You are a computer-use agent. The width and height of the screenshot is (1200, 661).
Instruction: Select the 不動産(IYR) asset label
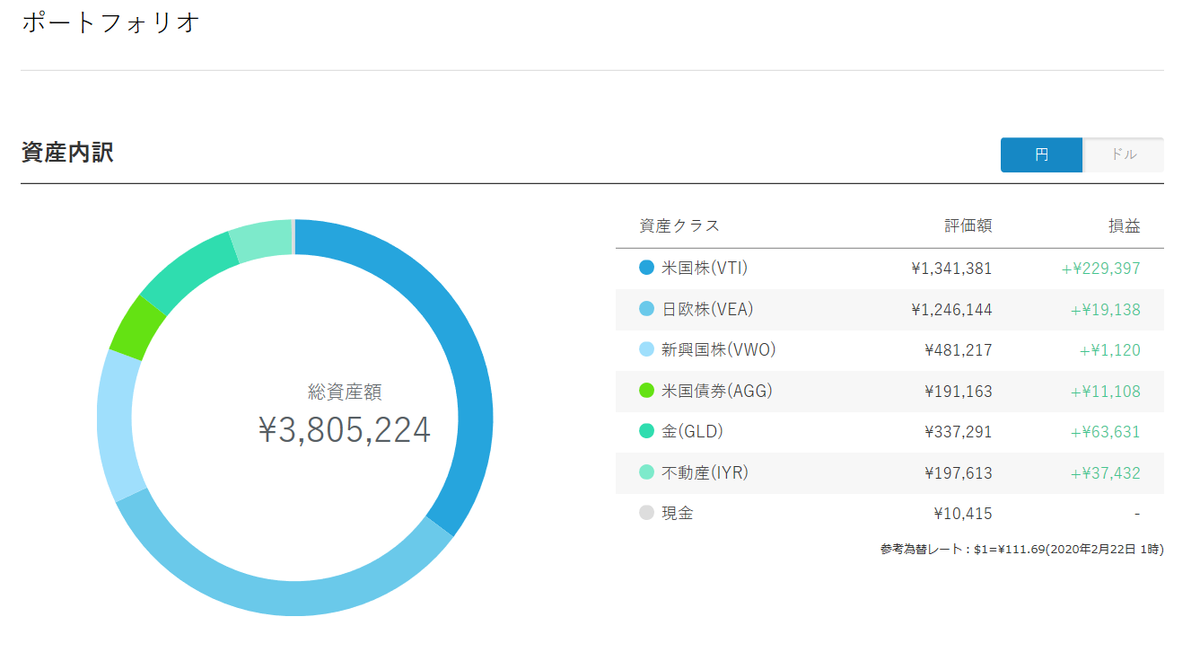click(705, 473)
